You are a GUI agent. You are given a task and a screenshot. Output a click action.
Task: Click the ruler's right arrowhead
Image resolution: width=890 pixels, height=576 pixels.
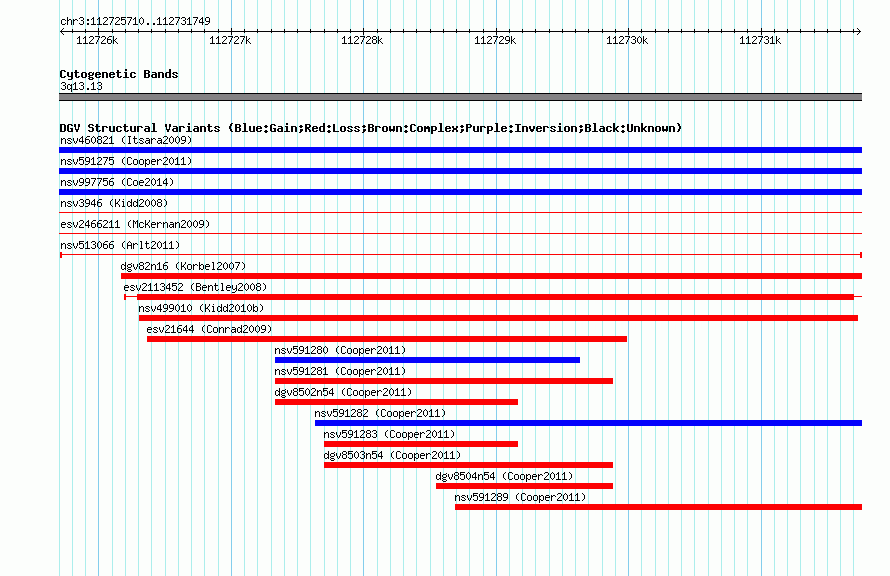858,32
